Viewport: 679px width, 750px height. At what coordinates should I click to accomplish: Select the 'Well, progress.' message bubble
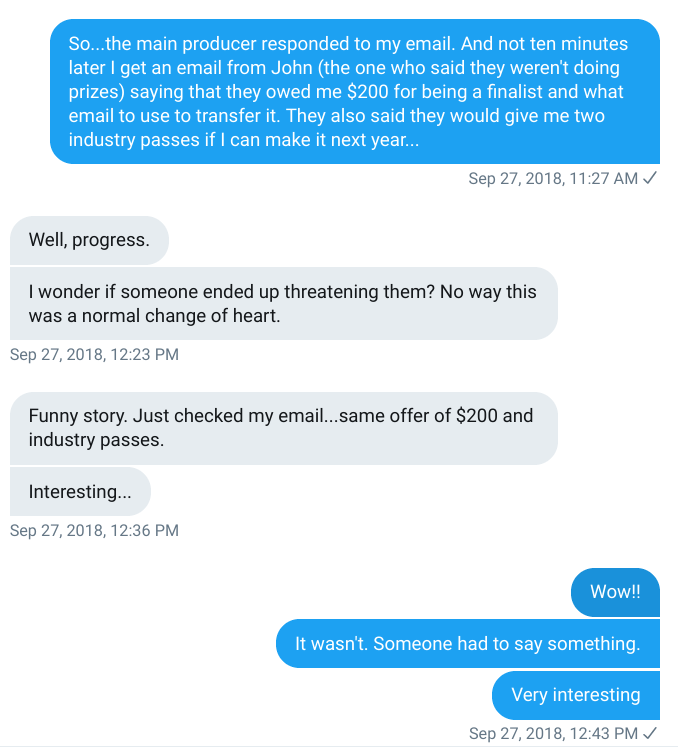[x=89, y=240]
